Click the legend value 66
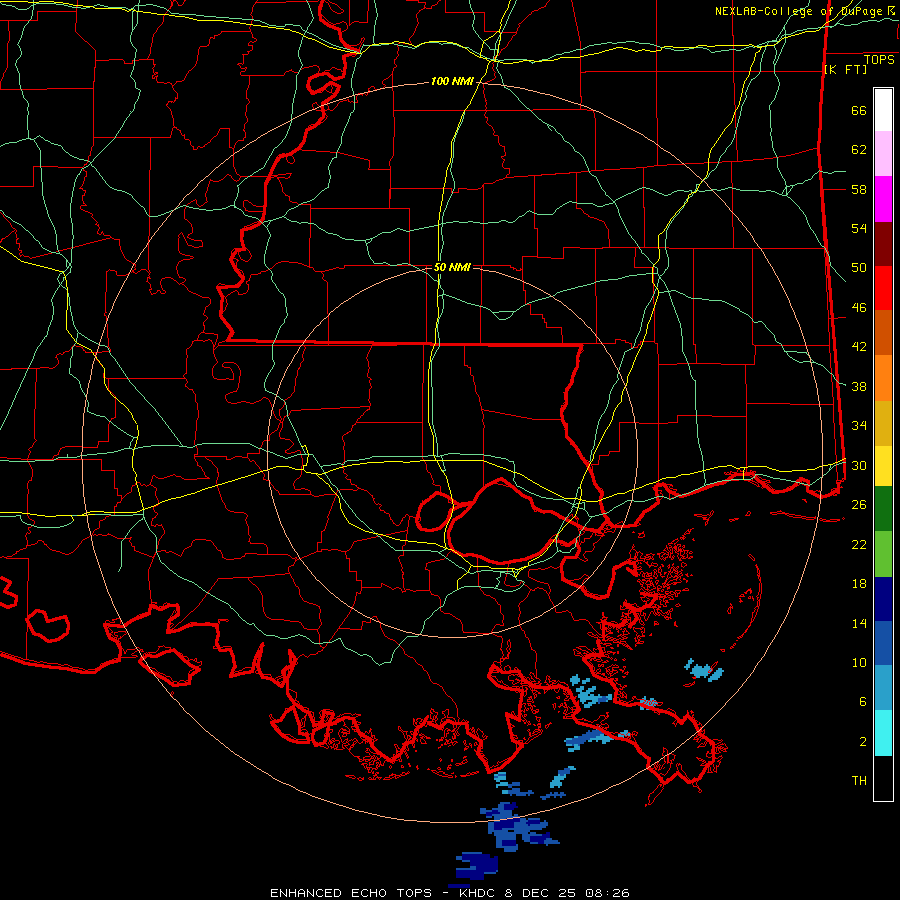 click(859, 110)
